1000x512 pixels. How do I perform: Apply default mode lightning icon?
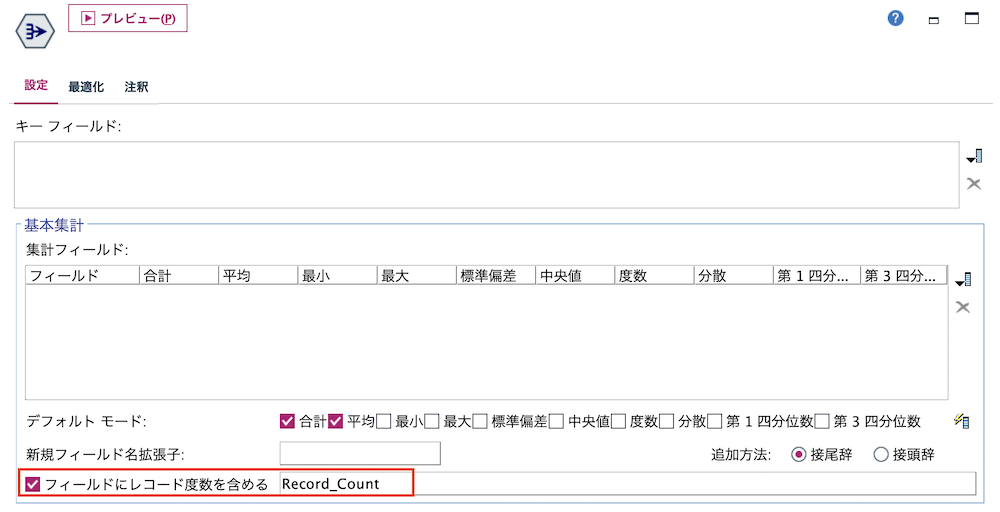962,421
